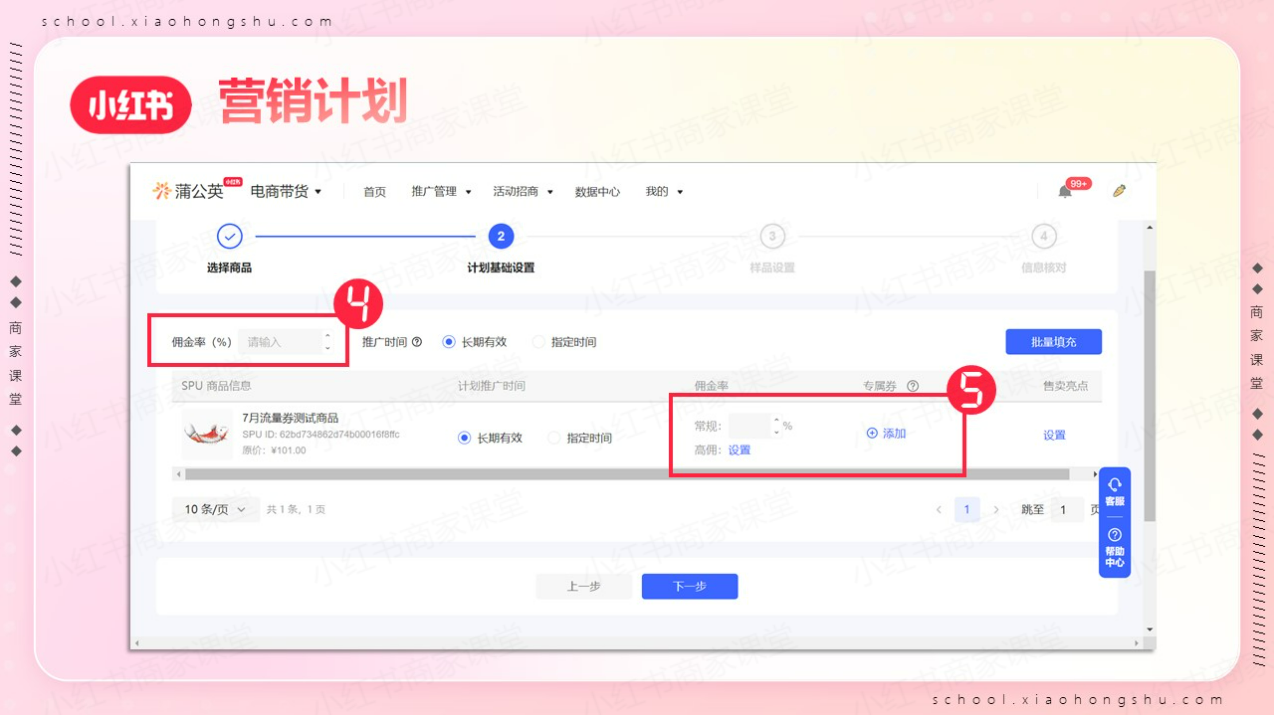Open the 推广管理 menu
The width and height of the screenshot is (1274, 715).
pos(441,192)
